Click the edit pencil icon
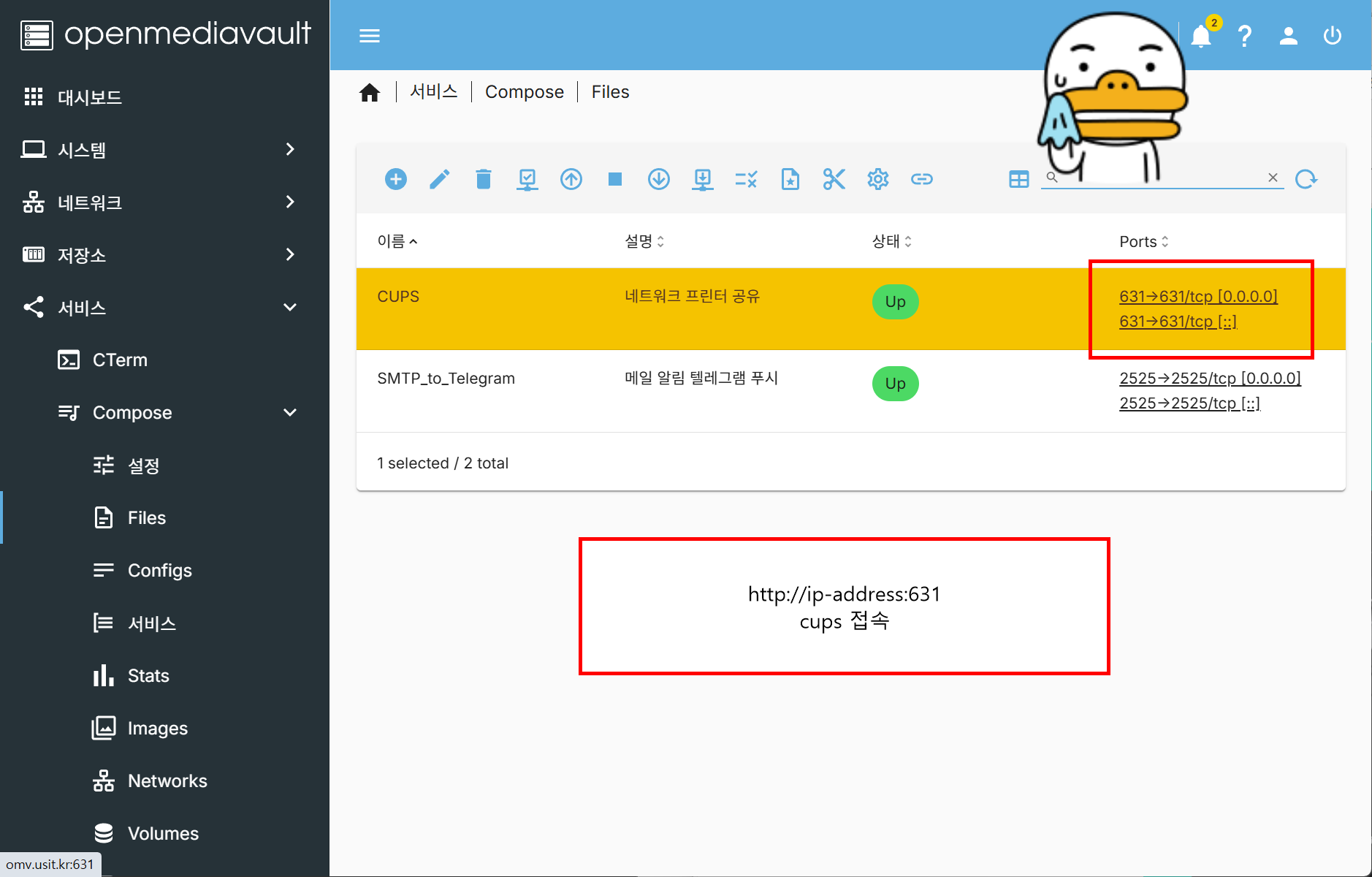This screenshot has height=877, width=1372. 440,179
